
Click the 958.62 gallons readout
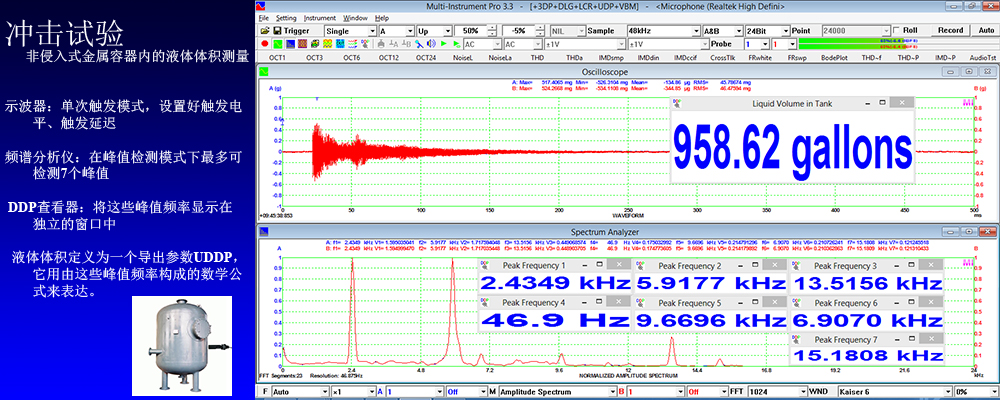793,148
